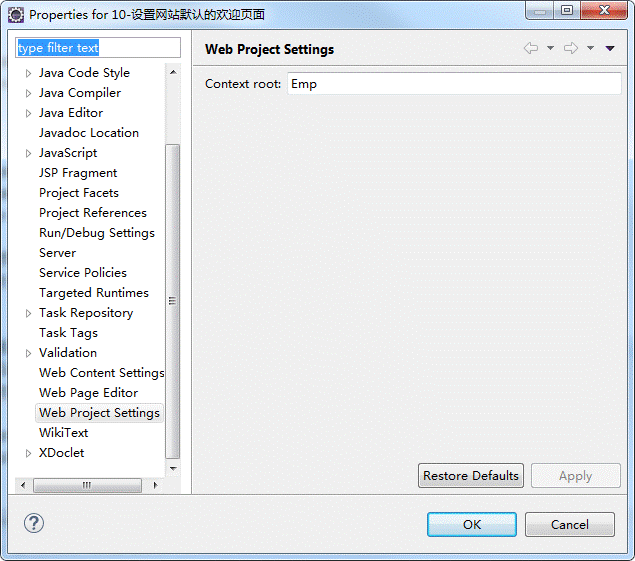Click Restore Defaults button
Screen dimensions: 635x561
[471, 476]
